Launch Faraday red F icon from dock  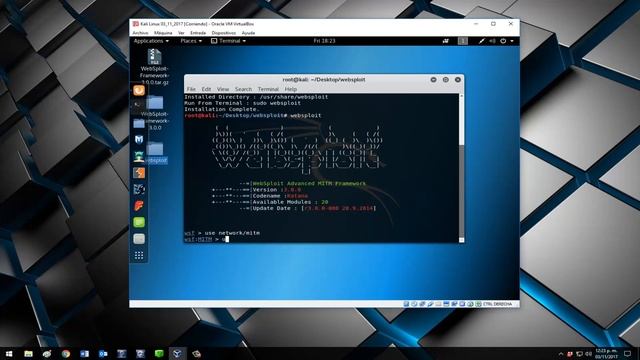click(139, 206)
